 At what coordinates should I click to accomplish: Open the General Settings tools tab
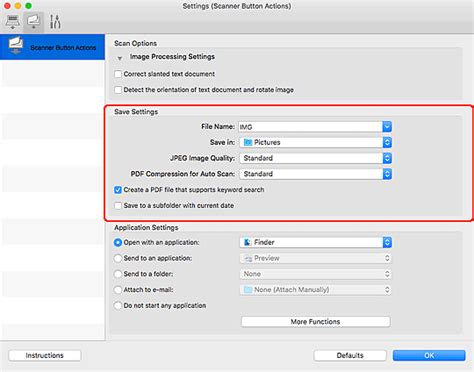55,22
